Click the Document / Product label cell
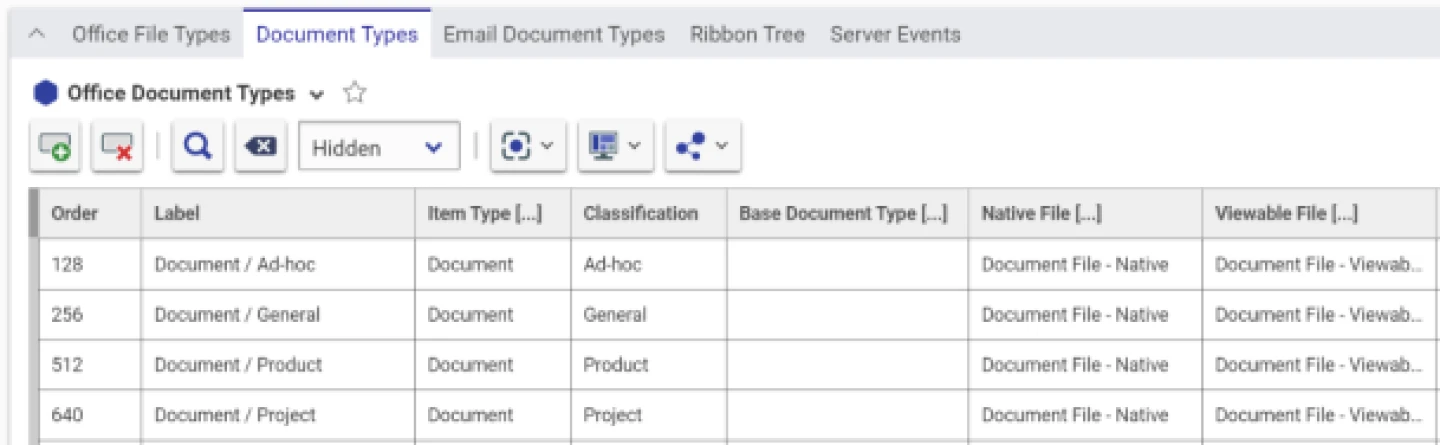The width and height of the screenshot is (1440, 445). [278, 365]
